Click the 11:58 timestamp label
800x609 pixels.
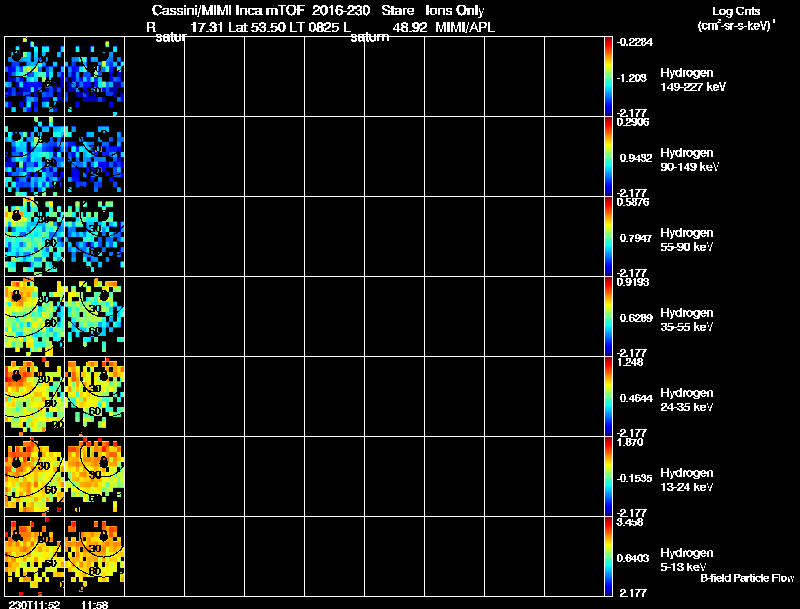point(95,604)
